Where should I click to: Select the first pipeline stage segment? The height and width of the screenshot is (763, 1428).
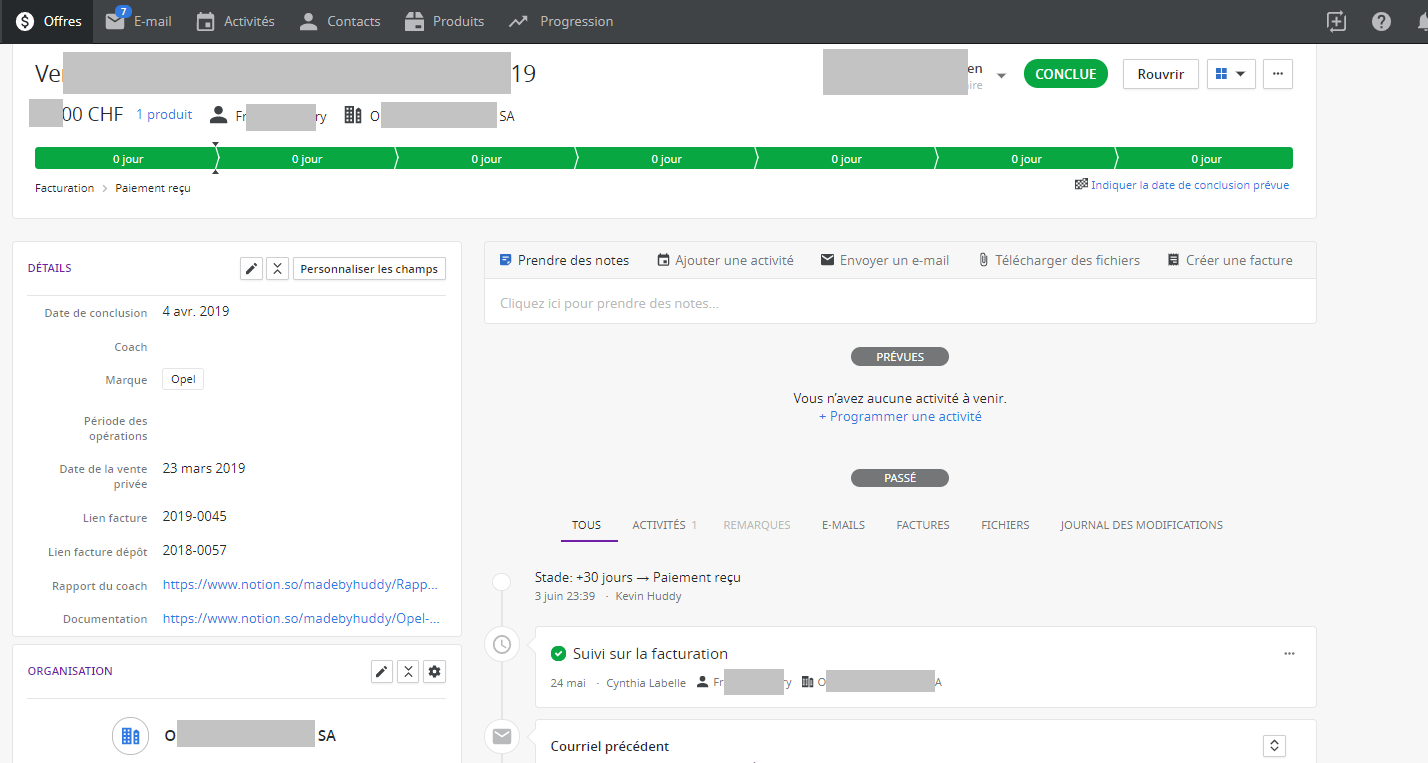[x=125, y=159]
